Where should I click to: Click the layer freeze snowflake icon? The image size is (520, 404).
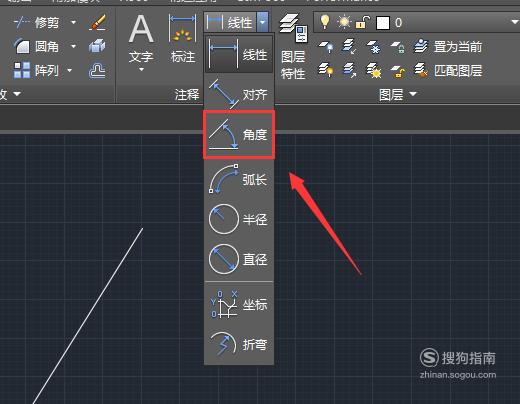[373, 46]
